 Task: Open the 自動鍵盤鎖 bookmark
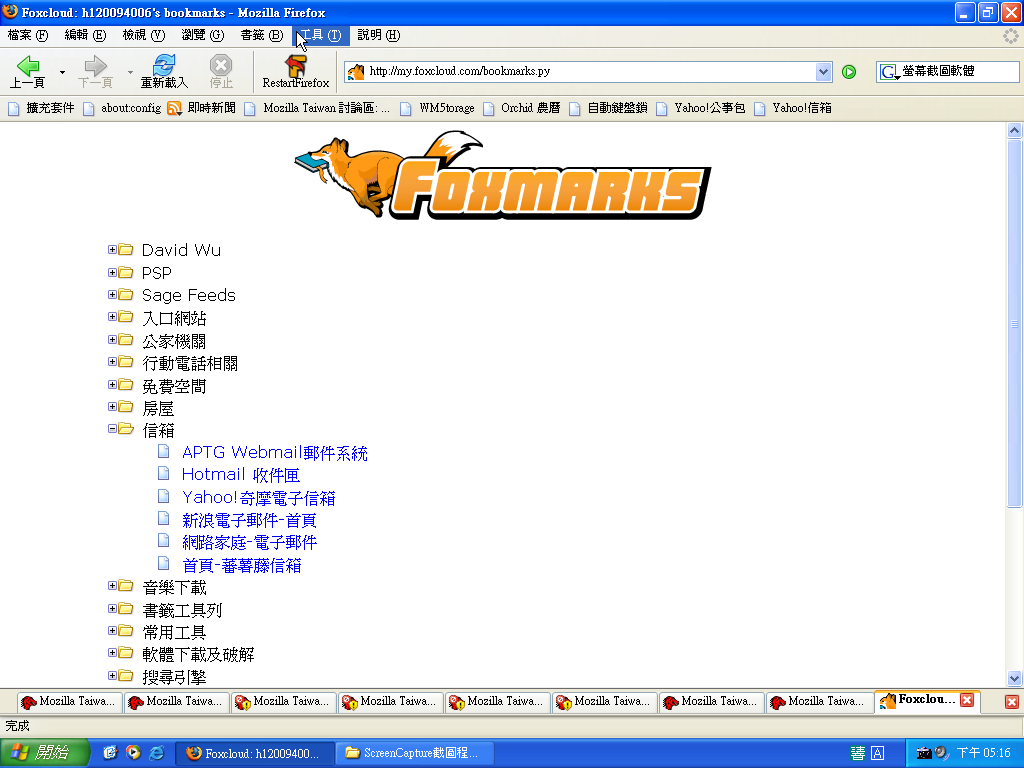(608, 108)
